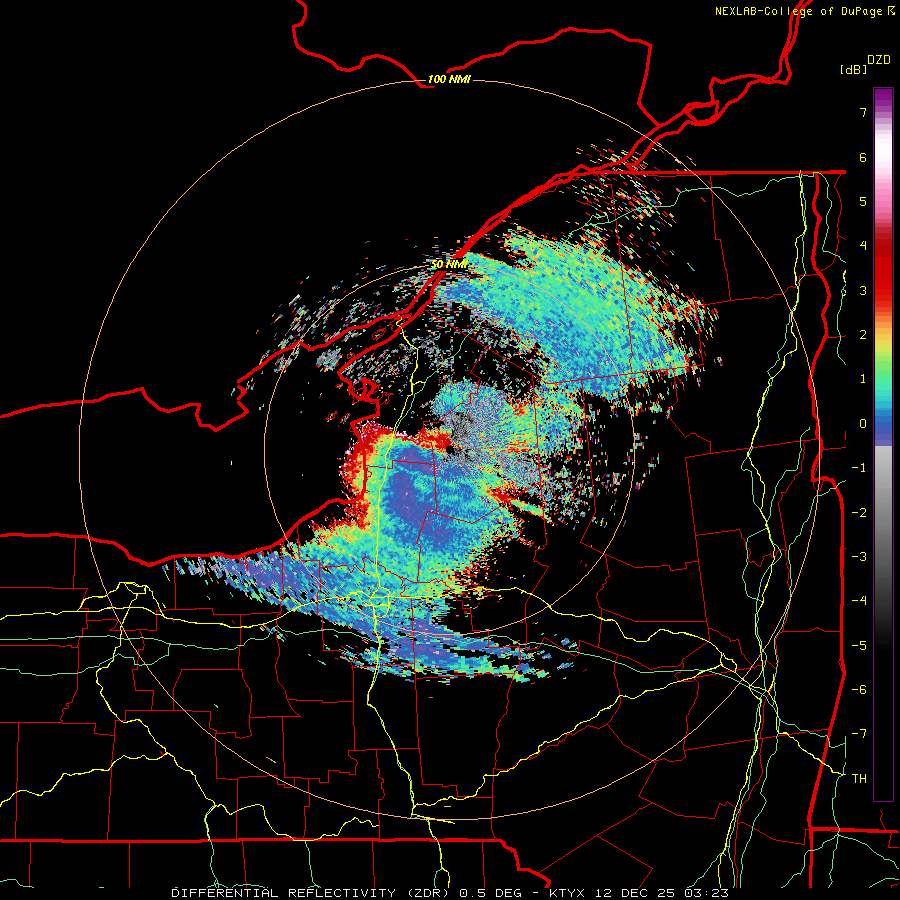Click the 6 value on the color scale
Screen dimensions: 900x900
863,157
